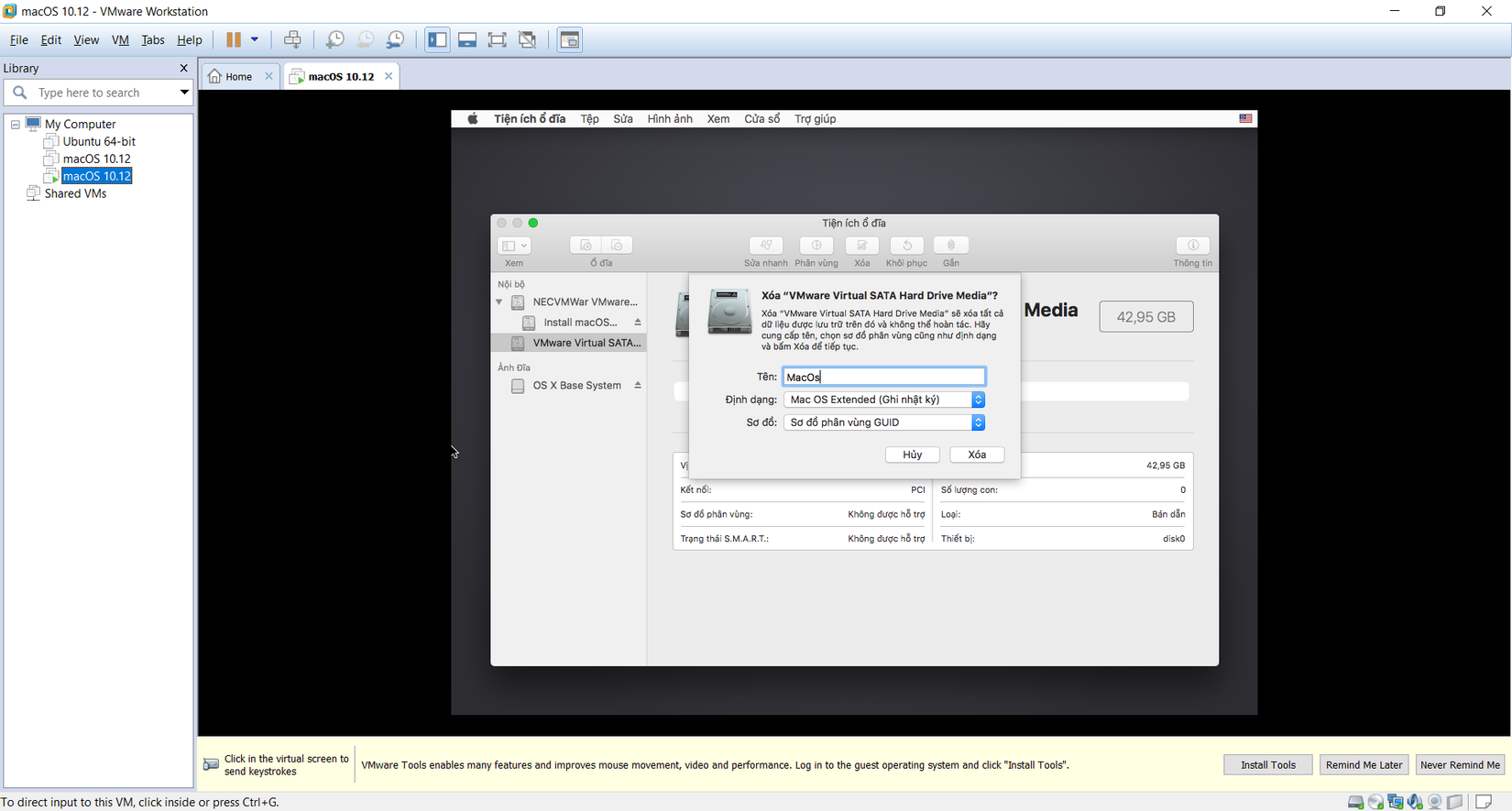
Task: Click the sound card status bar icon
Action: pyautogui.click(x=1416, y=802)
